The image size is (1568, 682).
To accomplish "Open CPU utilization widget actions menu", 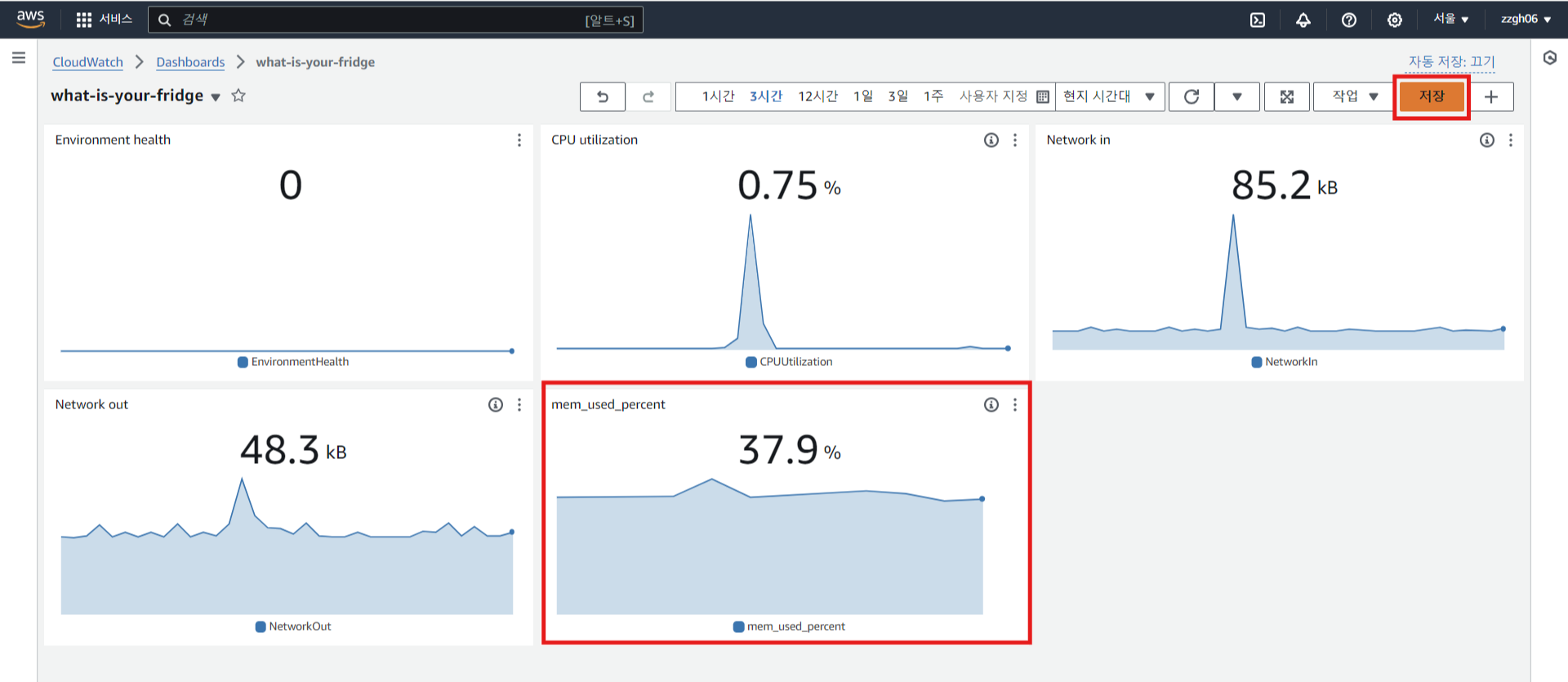I will click(x=1015, y=140).
